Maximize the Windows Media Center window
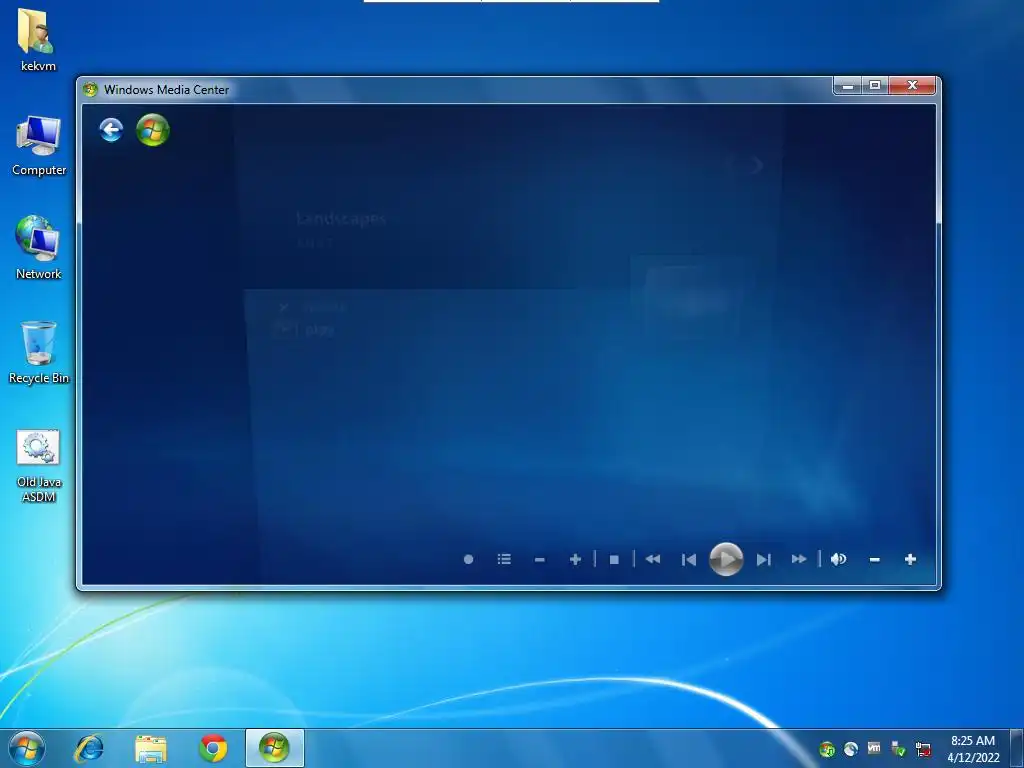This screenshot has width=1024, height=768. pos(875,86)
